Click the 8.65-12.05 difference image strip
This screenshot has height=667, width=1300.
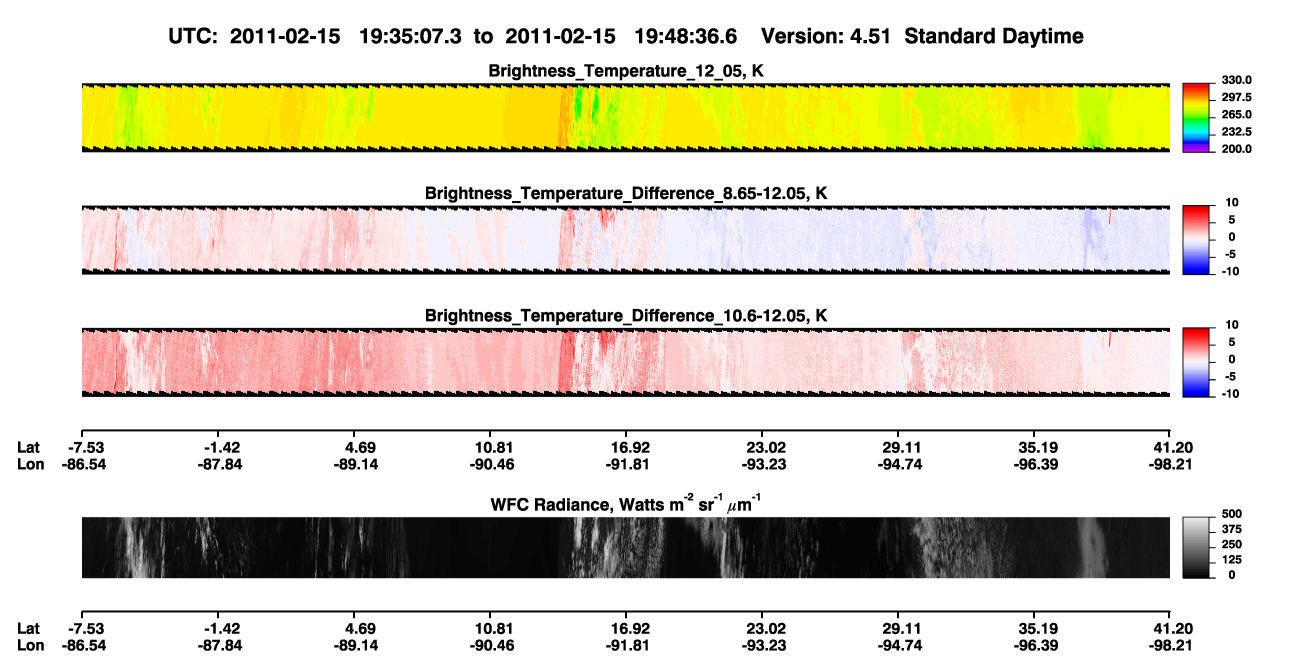[625, 240]
